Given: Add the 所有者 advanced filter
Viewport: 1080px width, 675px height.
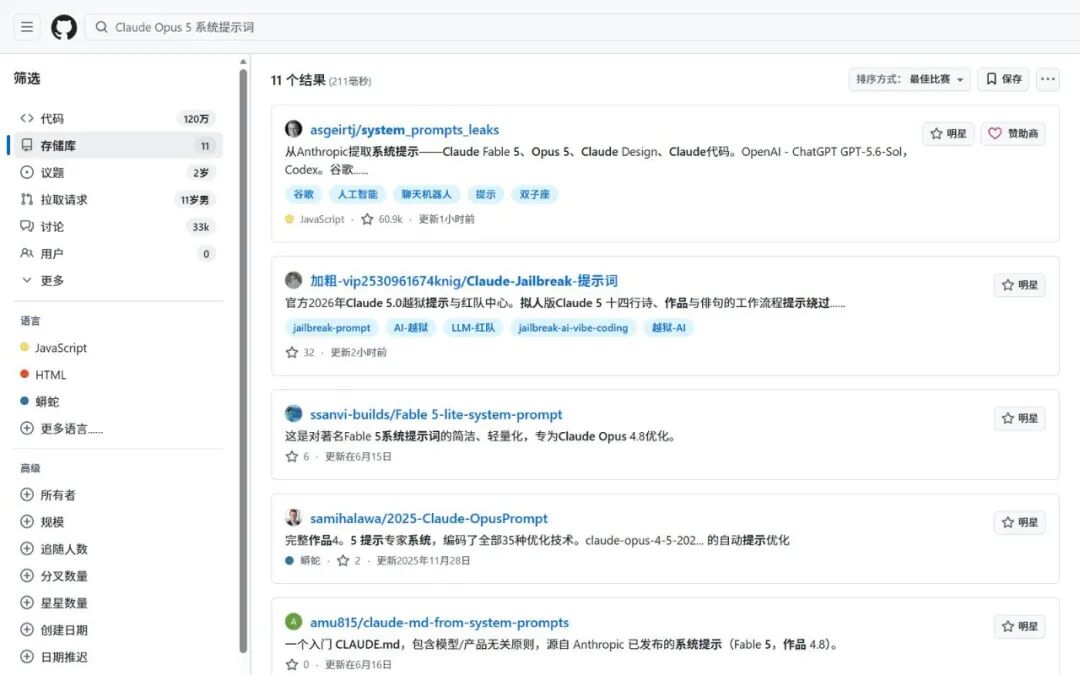Looking at the screenshot, I should [48, 495].
